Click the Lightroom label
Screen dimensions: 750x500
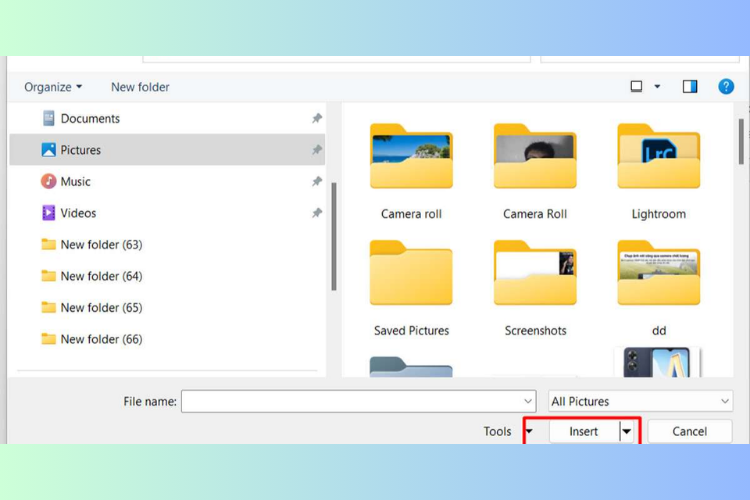point(659,214)
